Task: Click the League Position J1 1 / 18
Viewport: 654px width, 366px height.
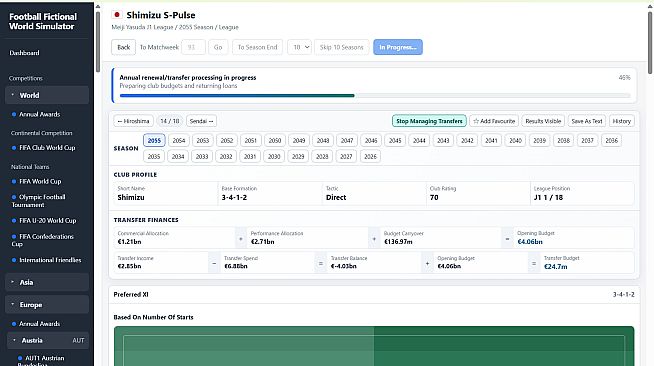Action: point(548,197)
